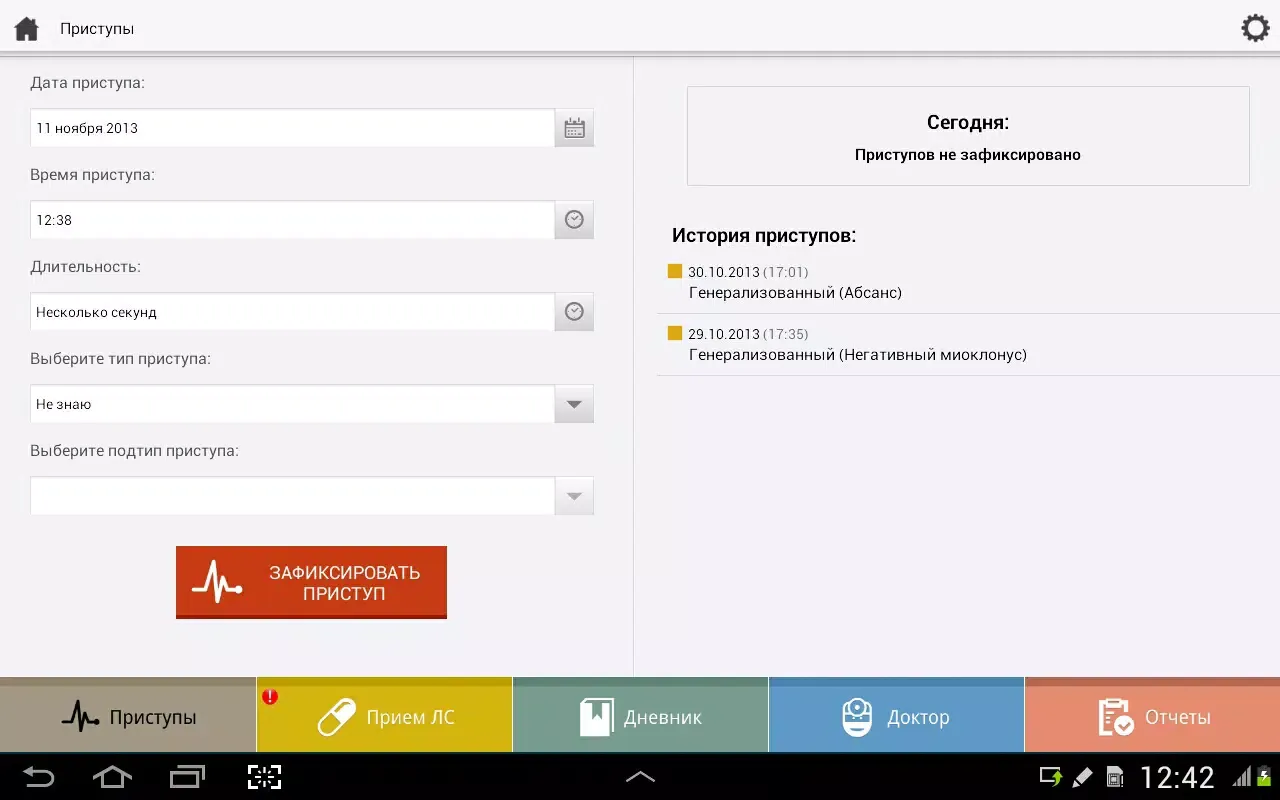Image resolution: width=1280 pixels, height=800 pixels.
Task: Expand the bottom bar up-chevron
Action: pyautogui.click(x=640, y=776)
